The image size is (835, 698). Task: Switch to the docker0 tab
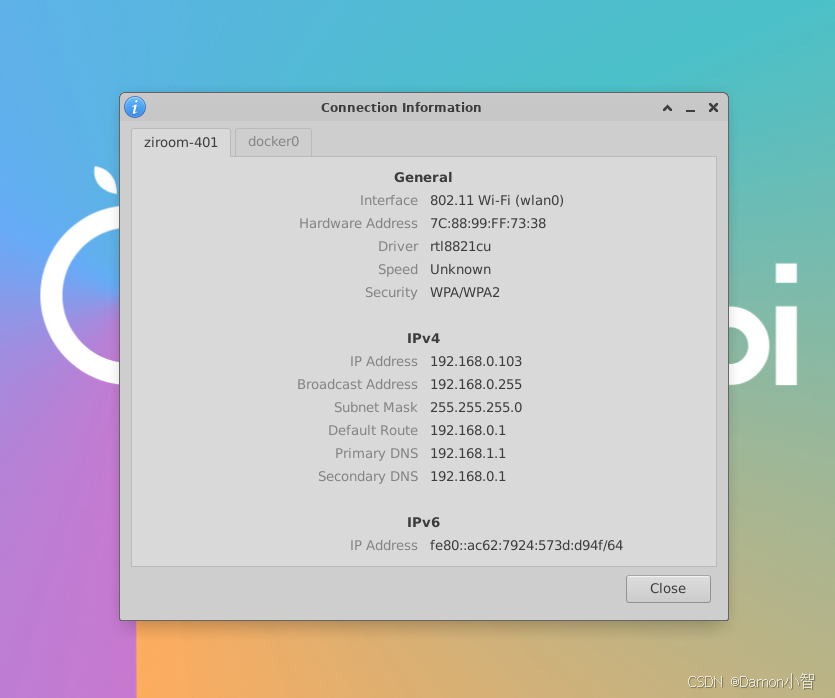pos(273,142)
